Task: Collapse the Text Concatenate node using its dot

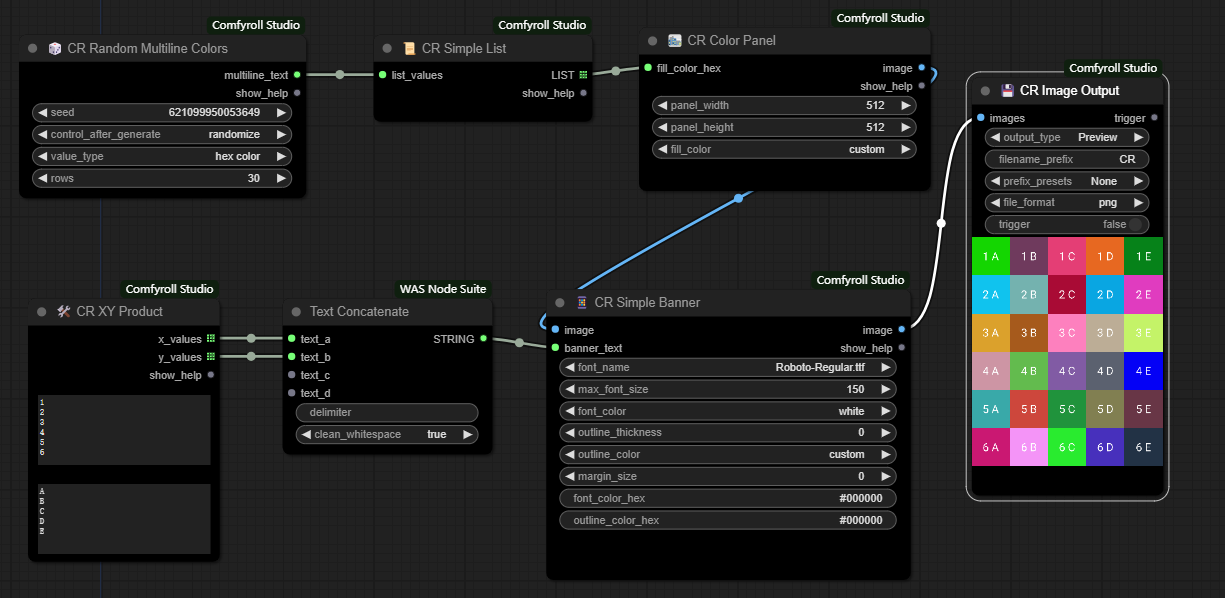Action: (296, 311)
